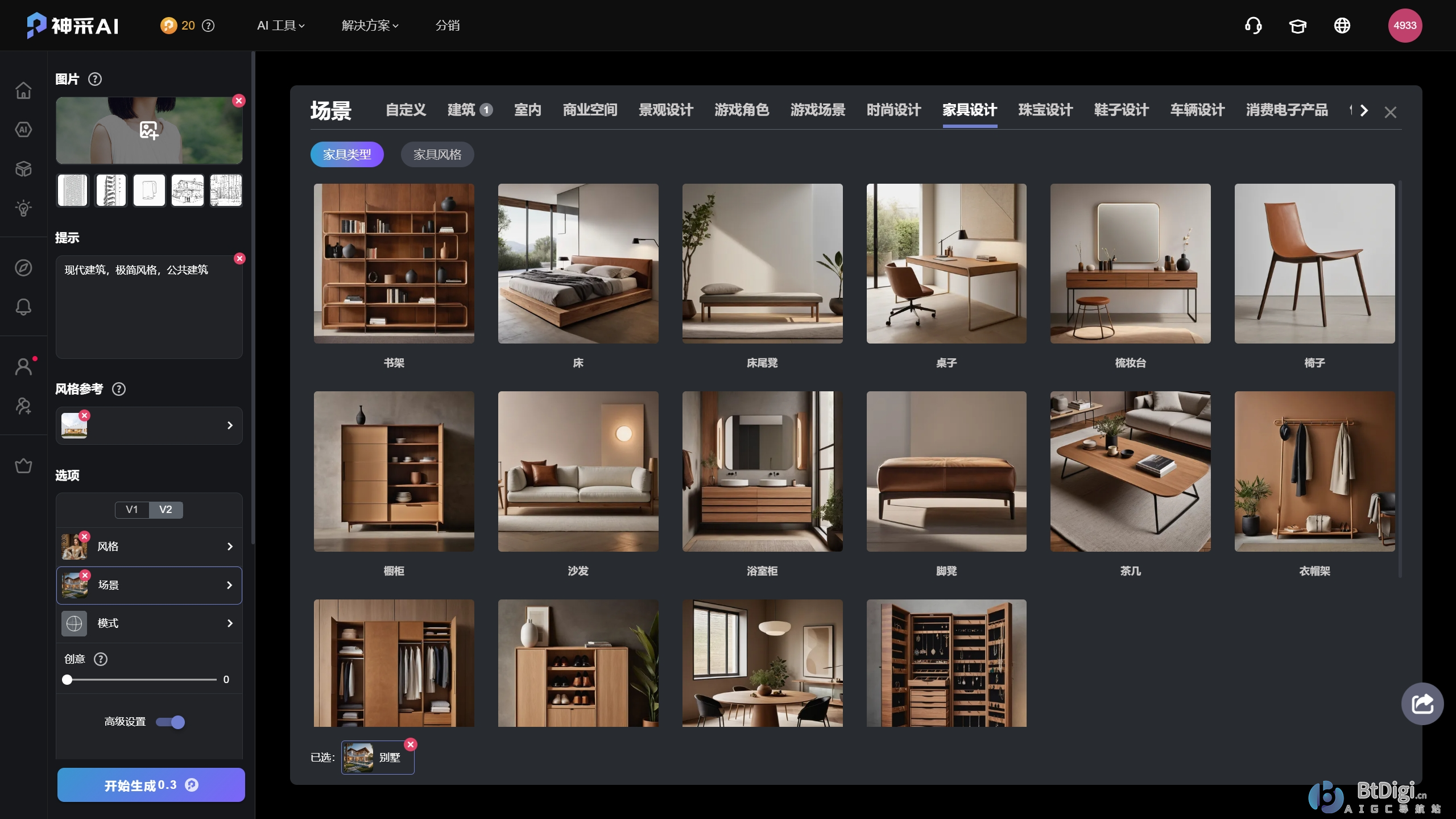Switch to the 室内 tab
Screen dimensions: 1456x819
coord(527,110)
